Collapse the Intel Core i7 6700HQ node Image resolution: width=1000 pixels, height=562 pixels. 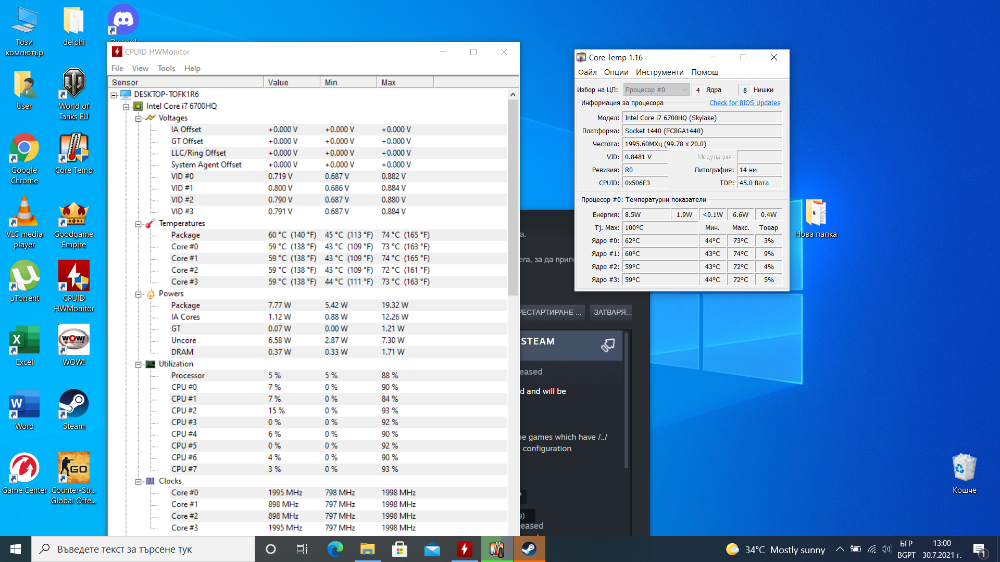(126, 106)
